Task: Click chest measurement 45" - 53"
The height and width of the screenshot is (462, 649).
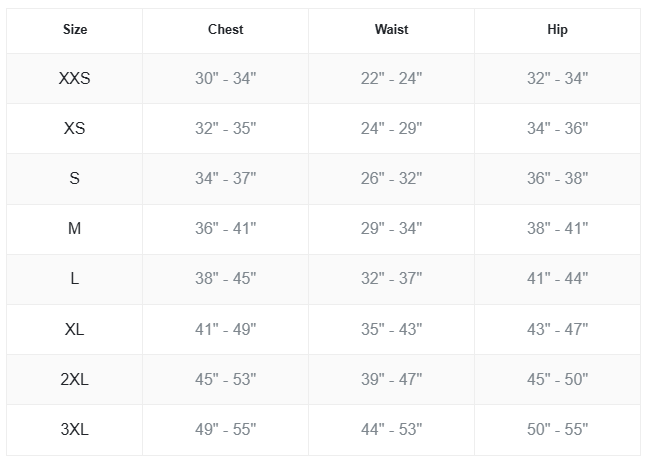Action: pyautogui.click(x=226, y=379)
